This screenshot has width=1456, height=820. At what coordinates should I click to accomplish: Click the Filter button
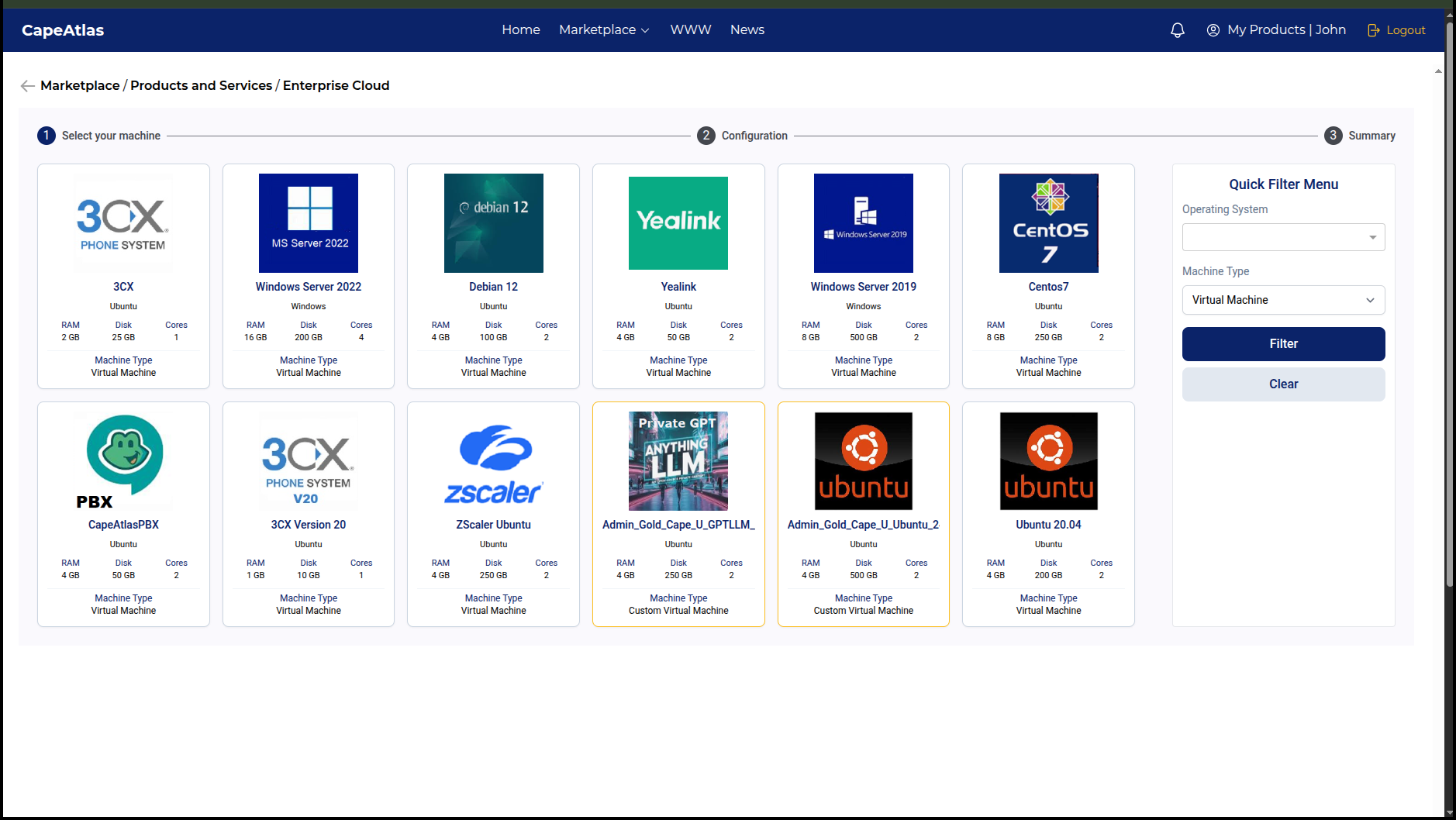1284,344
